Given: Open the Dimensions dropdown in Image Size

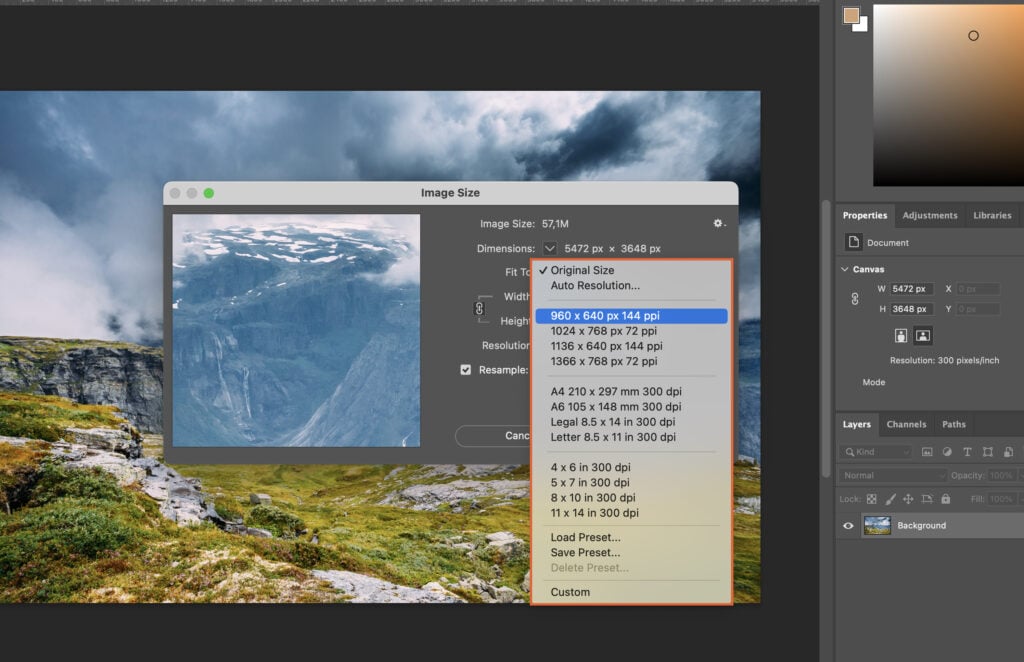Looking at the screenshot, I should 549,248.
